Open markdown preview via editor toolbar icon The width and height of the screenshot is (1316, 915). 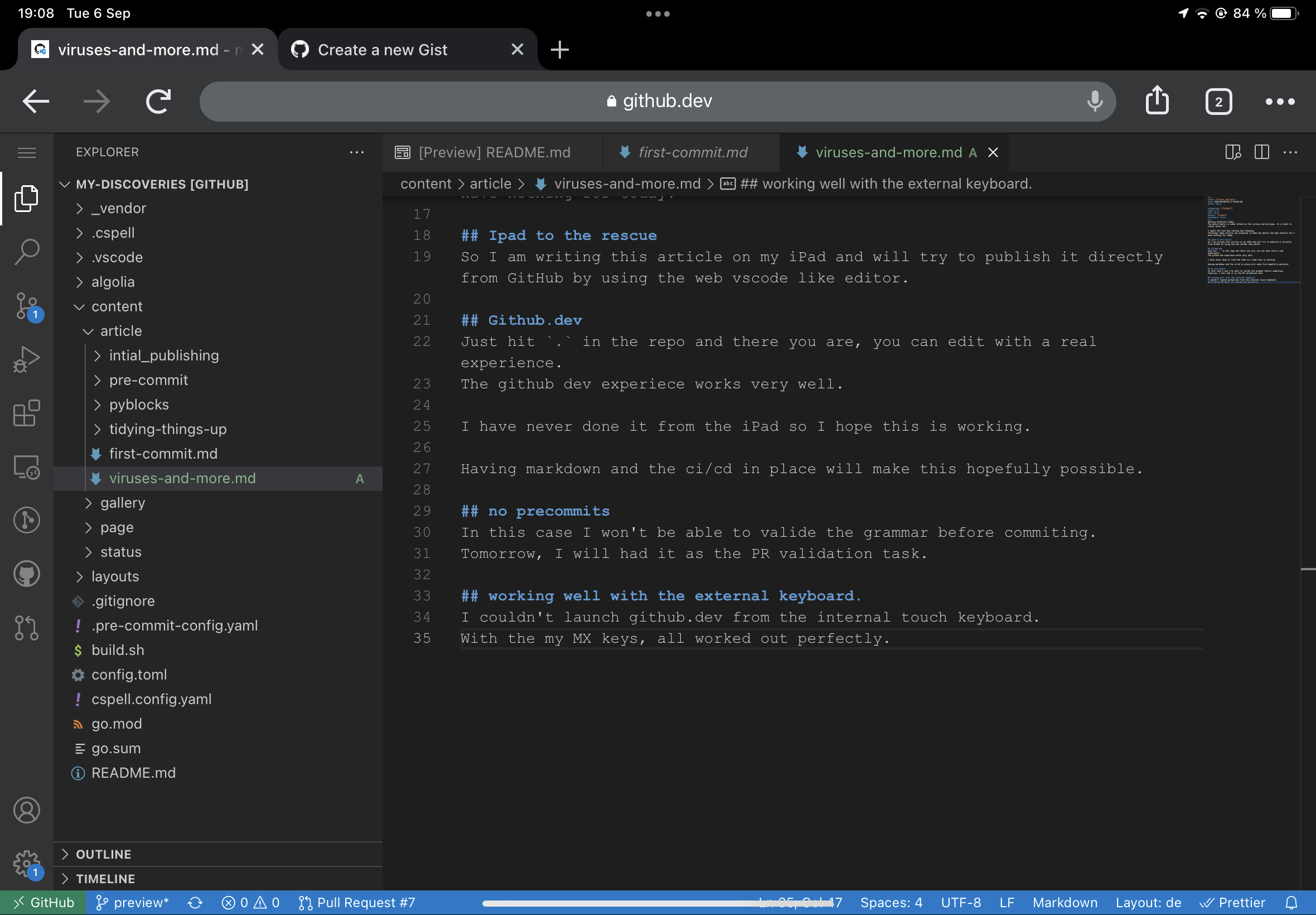tap(1233, 152)
